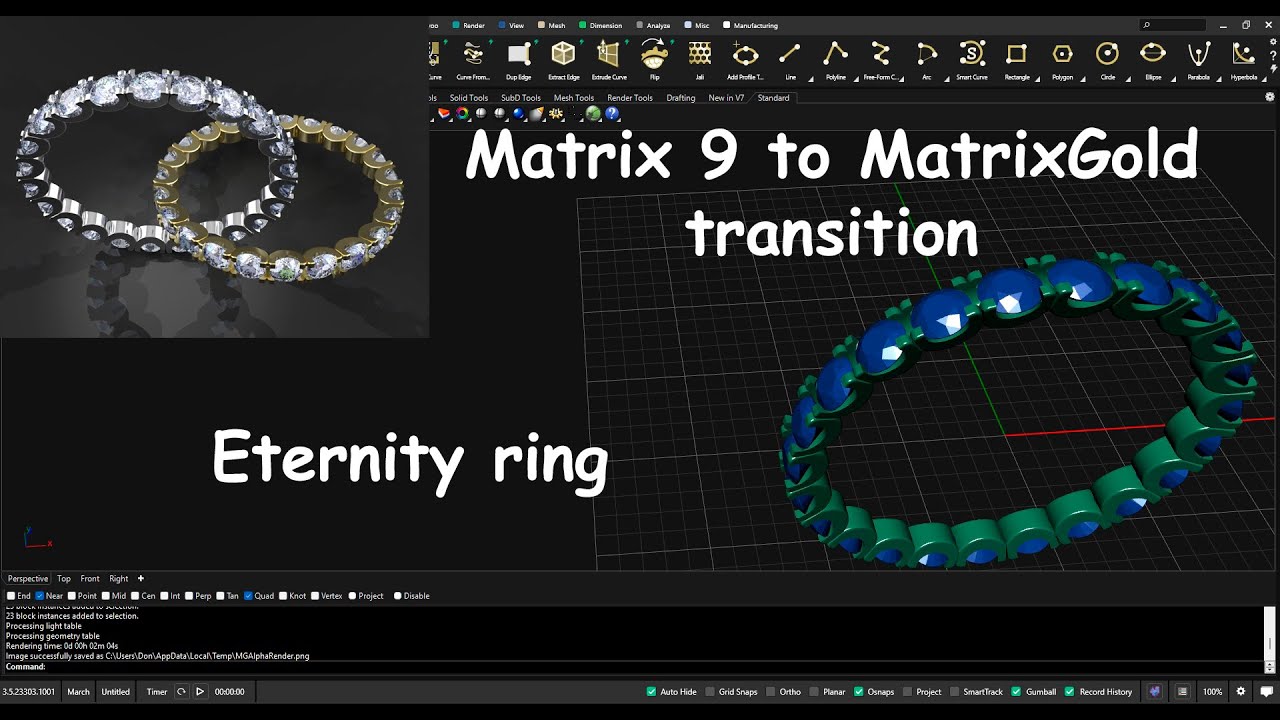Click the Flip tool icon
Viewport: 1280px width, 720px height.
pyautogui.click(x=654, y=54)
